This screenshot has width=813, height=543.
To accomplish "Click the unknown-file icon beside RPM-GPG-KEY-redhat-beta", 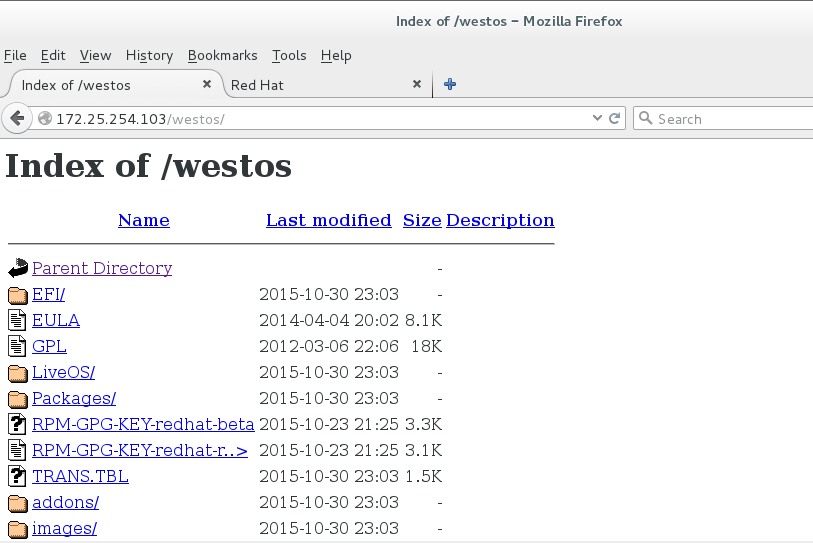I will tap(17, 424).
